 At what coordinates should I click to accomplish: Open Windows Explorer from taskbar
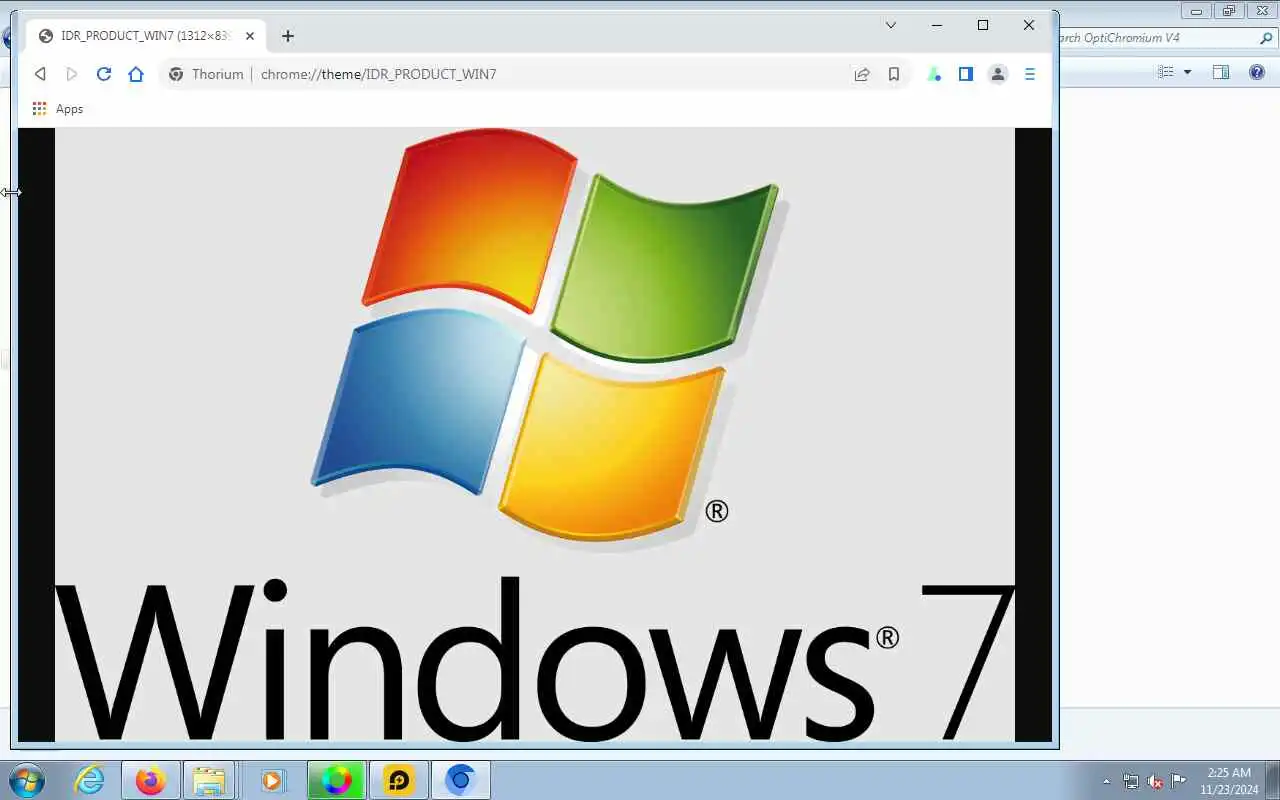pos(209,780)
